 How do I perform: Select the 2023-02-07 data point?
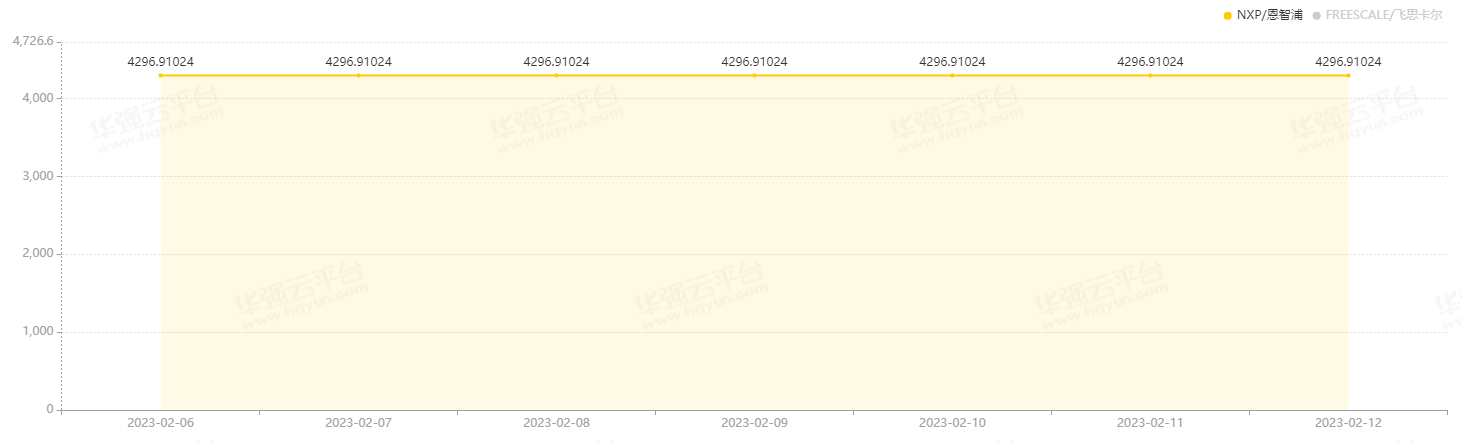(359, 75)
